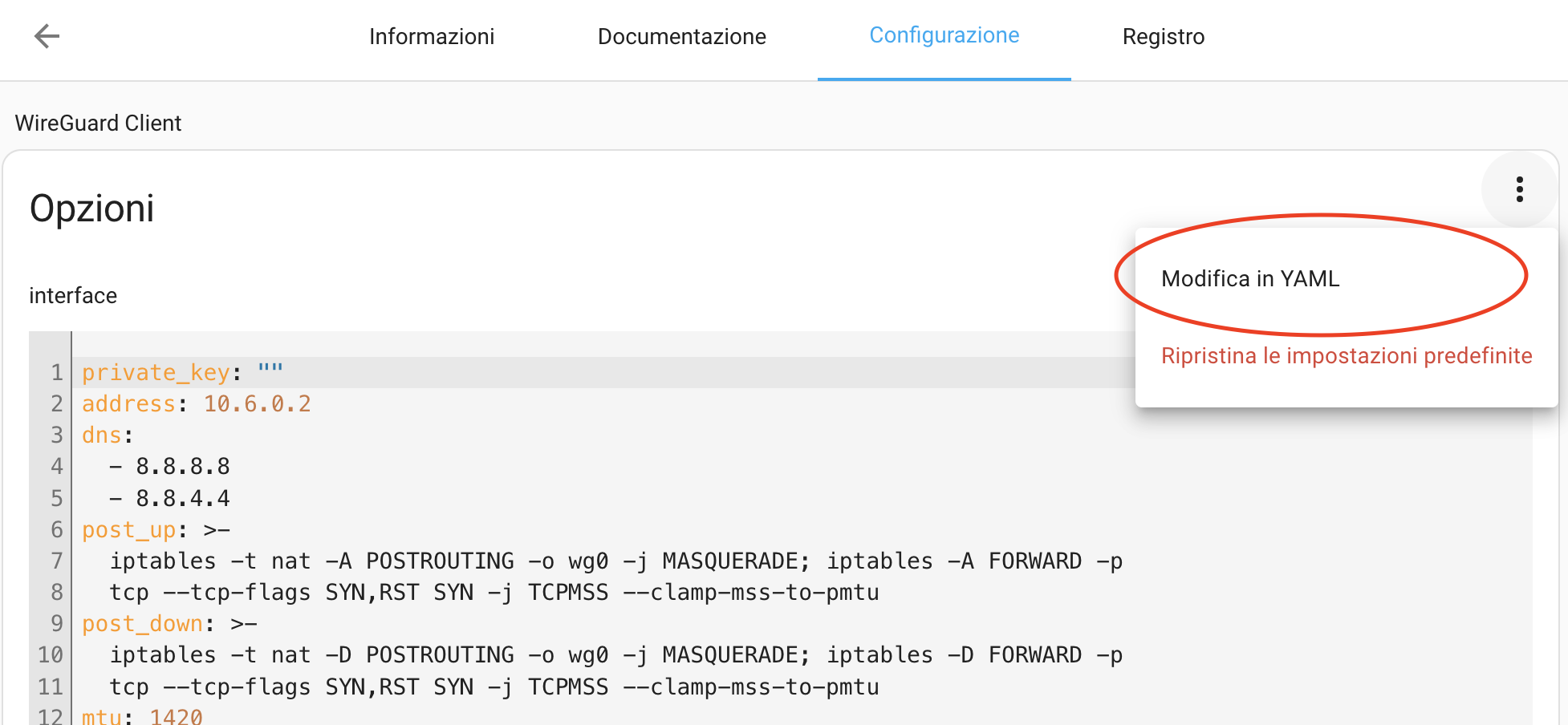The height and width of the screenshot is (725, 1568).
Task: Click line 8 tcp --tcp-flags text
Action: pyautogui.click(x=494, y=592)
